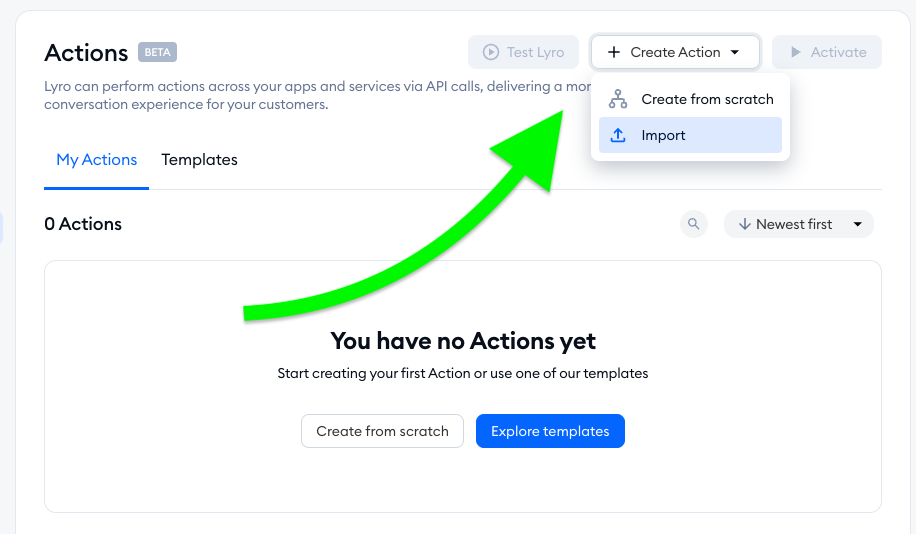Image resolution: width=916 pixels, height=534 pixels.
Task: Collapse the Create Action dropdown caret
Action: coord(735,52)
